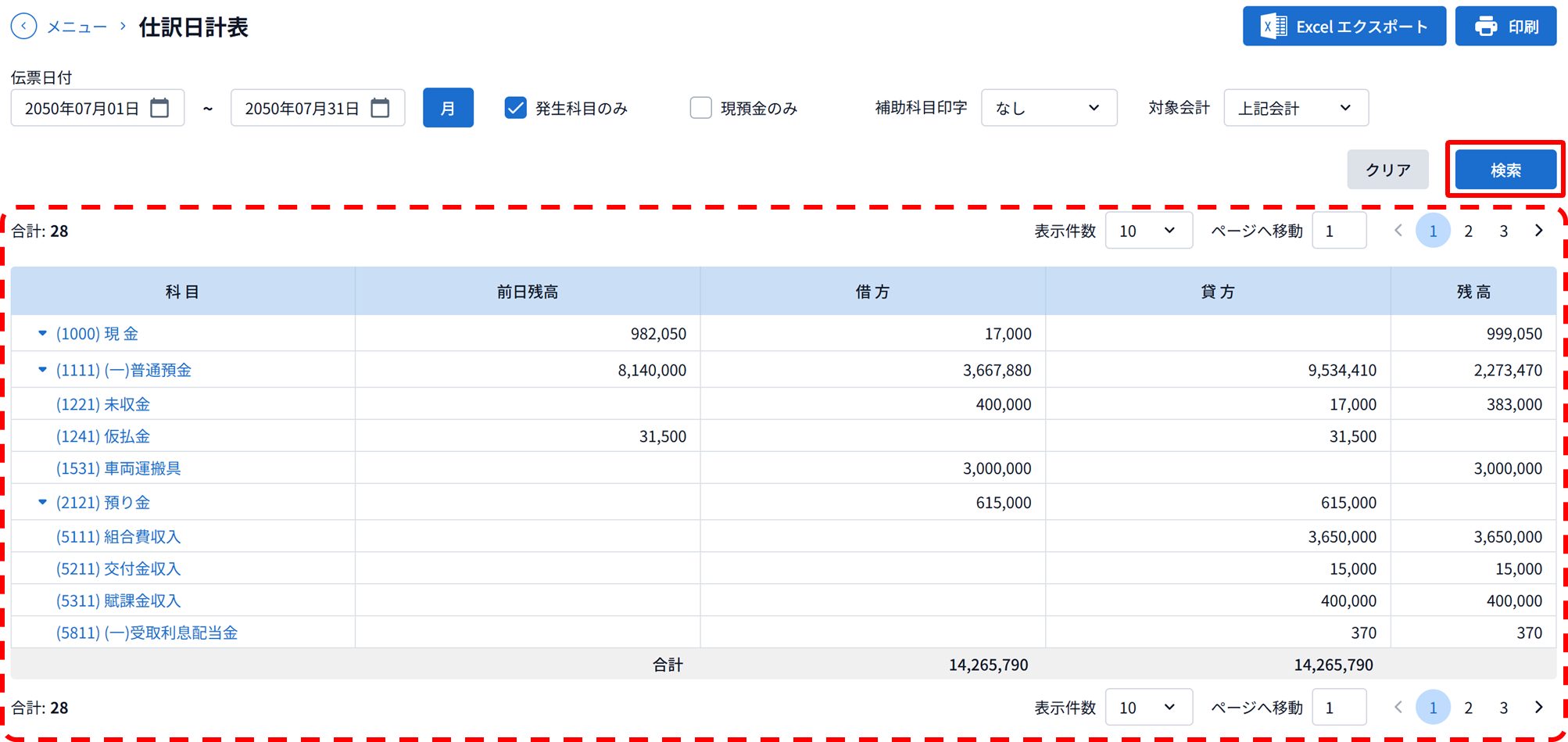Click the 前日残高 column header
The width and height of the screenshot is (1568, 742).
[x=528, y=292]
